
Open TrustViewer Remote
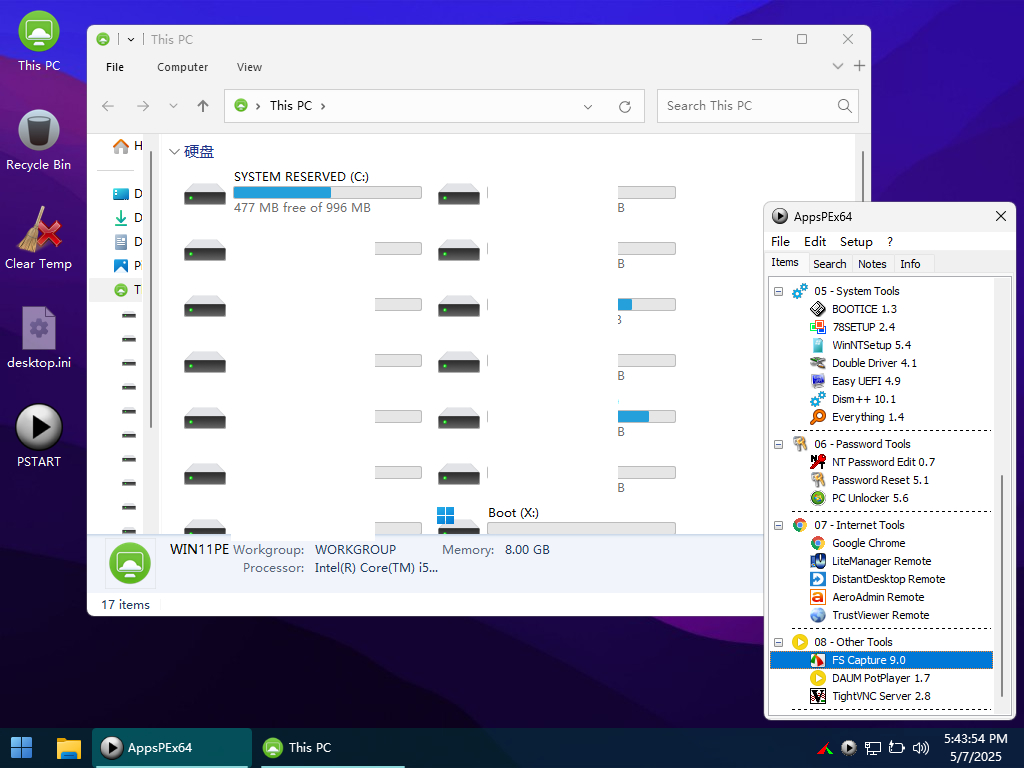click(x=880, y=615)
